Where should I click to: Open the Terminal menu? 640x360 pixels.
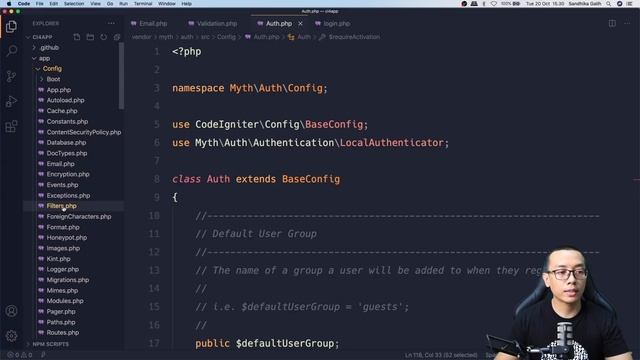pyautogui.click(x=143, y=4)
